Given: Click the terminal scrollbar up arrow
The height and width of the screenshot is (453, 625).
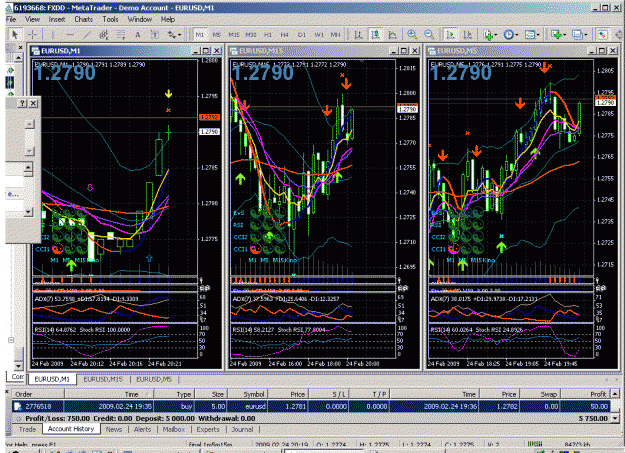Looking at the screenshot, I should (615, 394).
